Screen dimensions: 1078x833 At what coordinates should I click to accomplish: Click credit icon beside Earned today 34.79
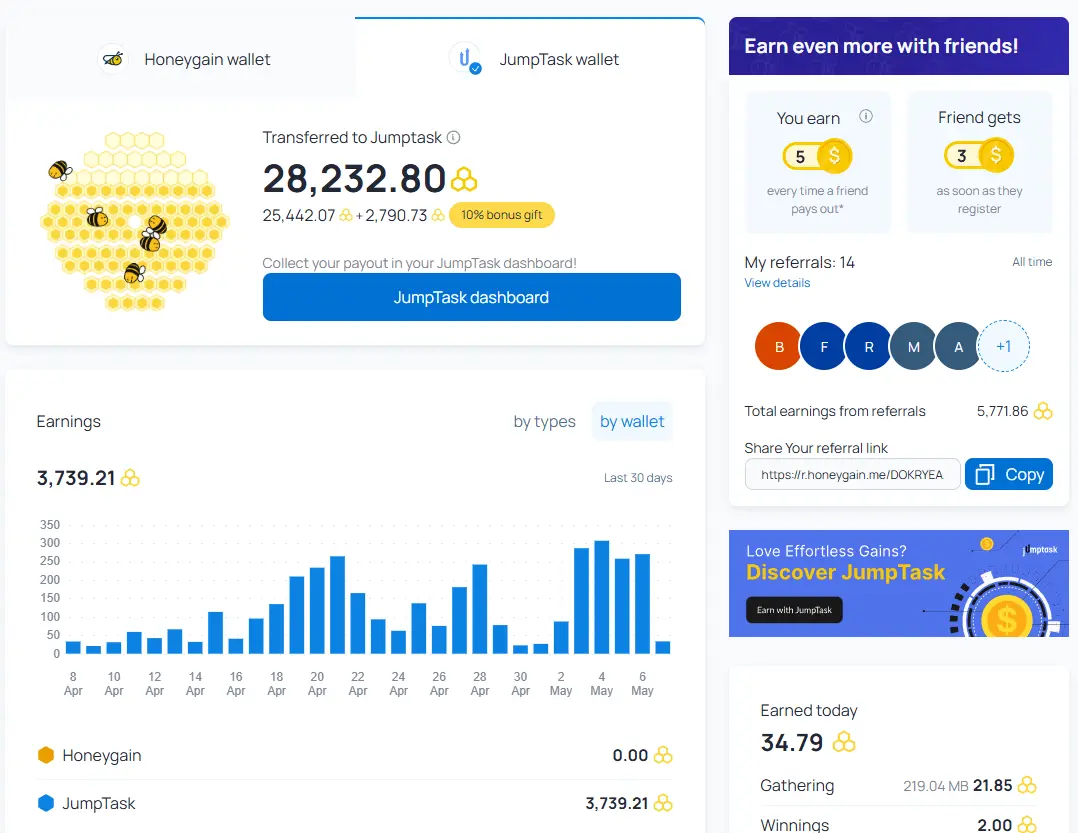(844, 742)
